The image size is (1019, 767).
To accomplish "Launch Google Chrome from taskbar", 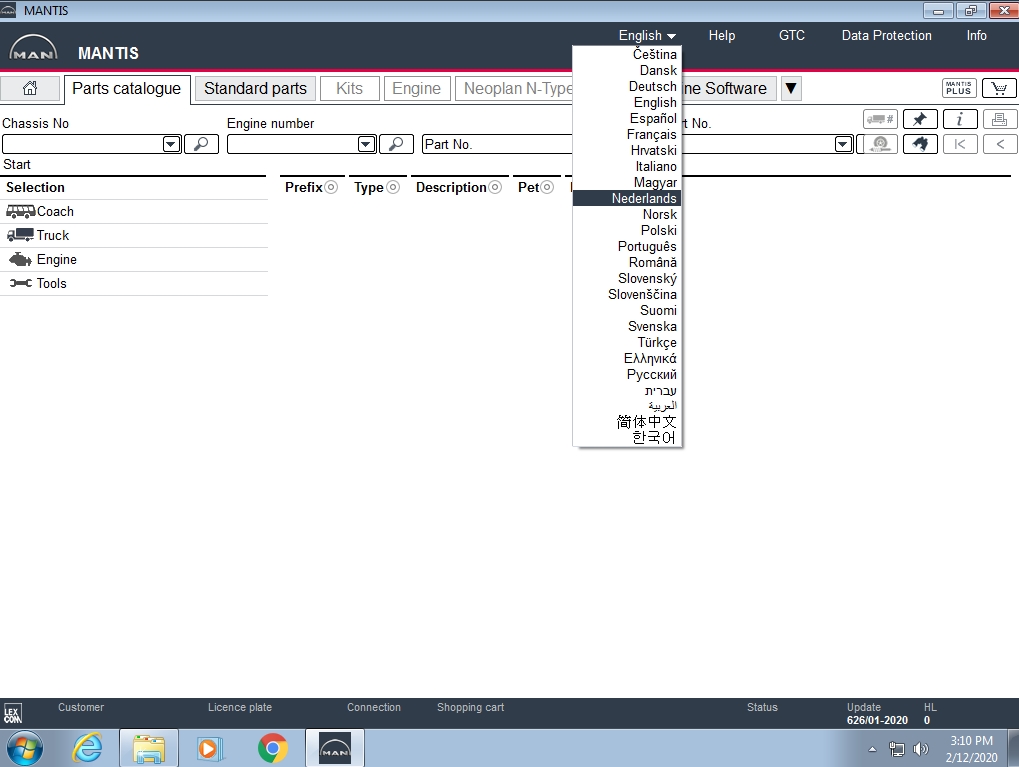I will click(x=272, y=748).
